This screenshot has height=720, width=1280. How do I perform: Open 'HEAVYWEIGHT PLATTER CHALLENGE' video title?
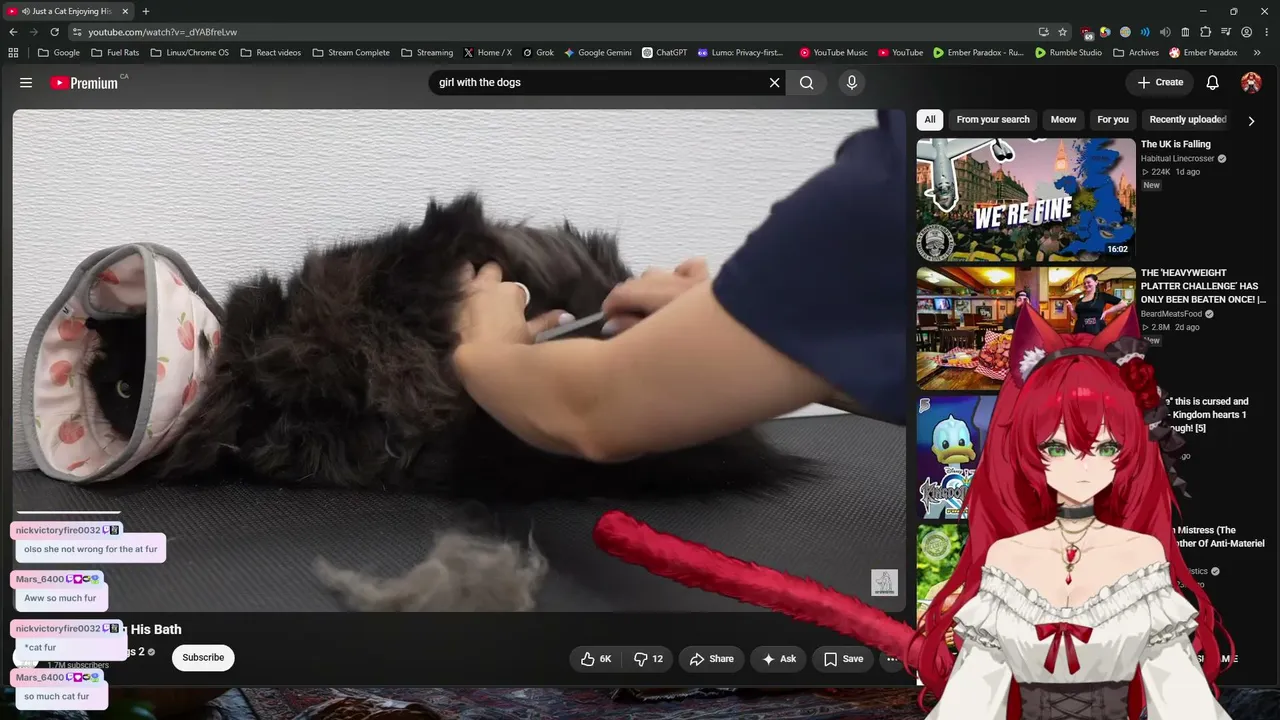coord(1203,286)
